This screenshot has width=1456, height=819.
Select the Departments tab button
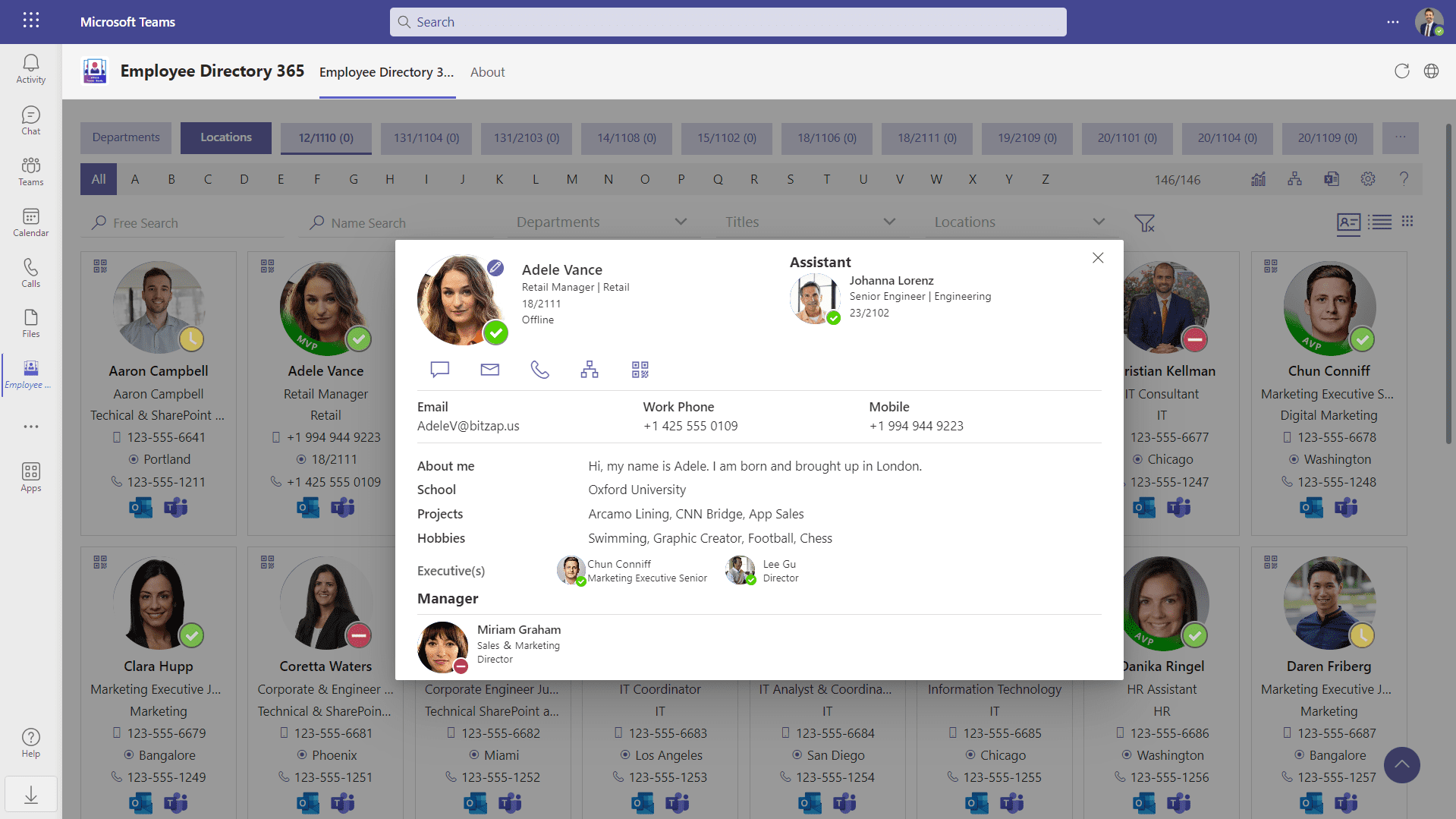pyautogui.click(x=126, y=137)
